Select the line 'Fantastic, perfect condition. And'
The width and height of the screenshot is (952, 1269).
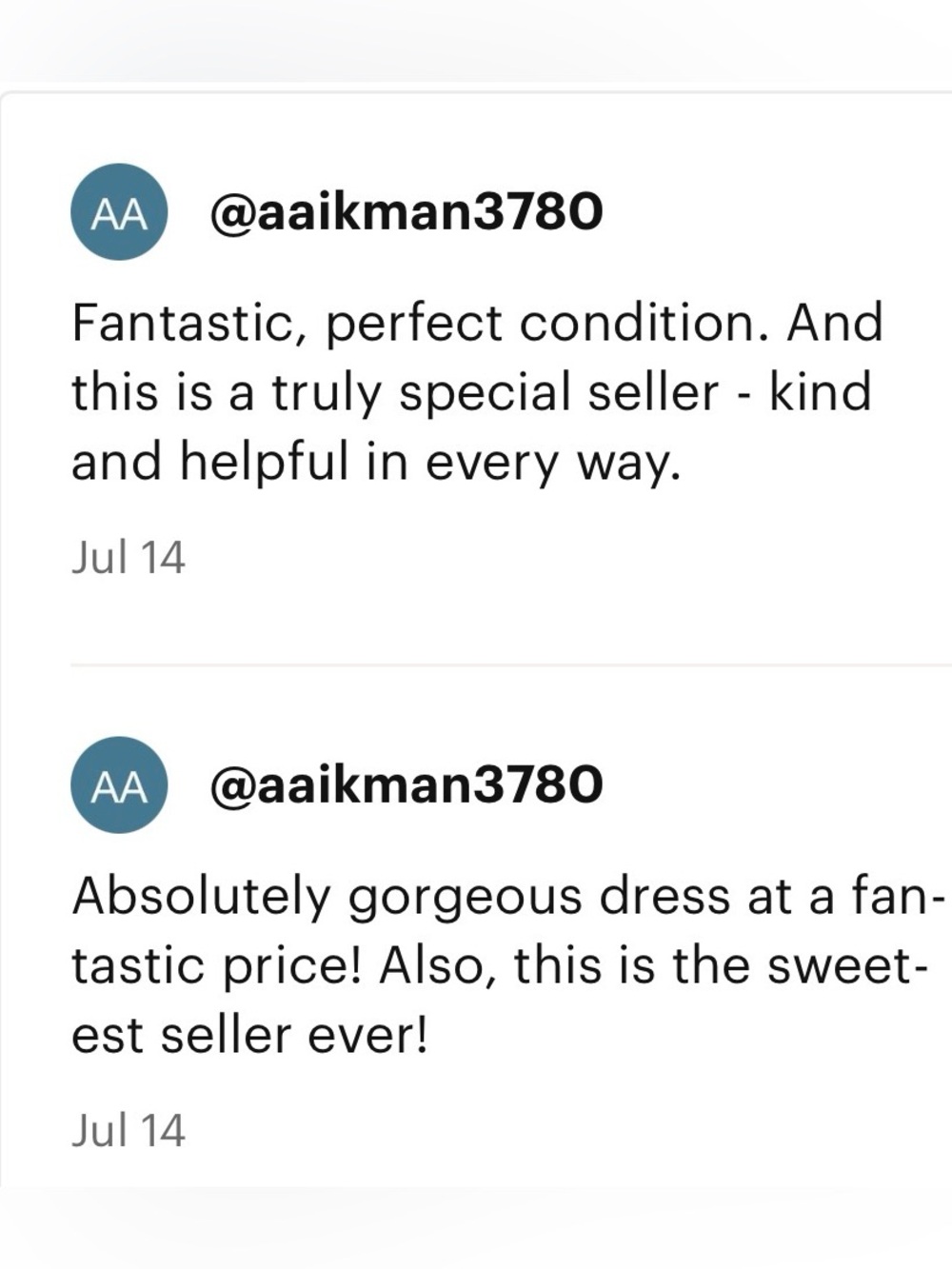(478, 324)
